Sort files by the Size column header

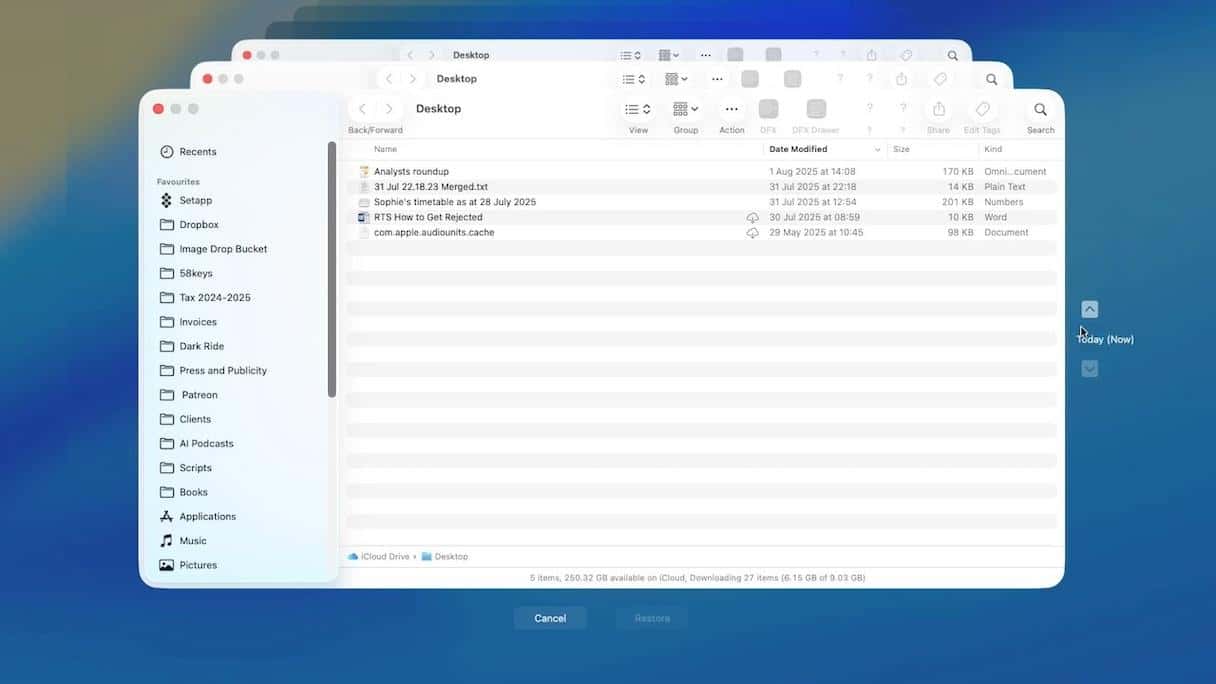pyautogui.click(x=901, y=148)
